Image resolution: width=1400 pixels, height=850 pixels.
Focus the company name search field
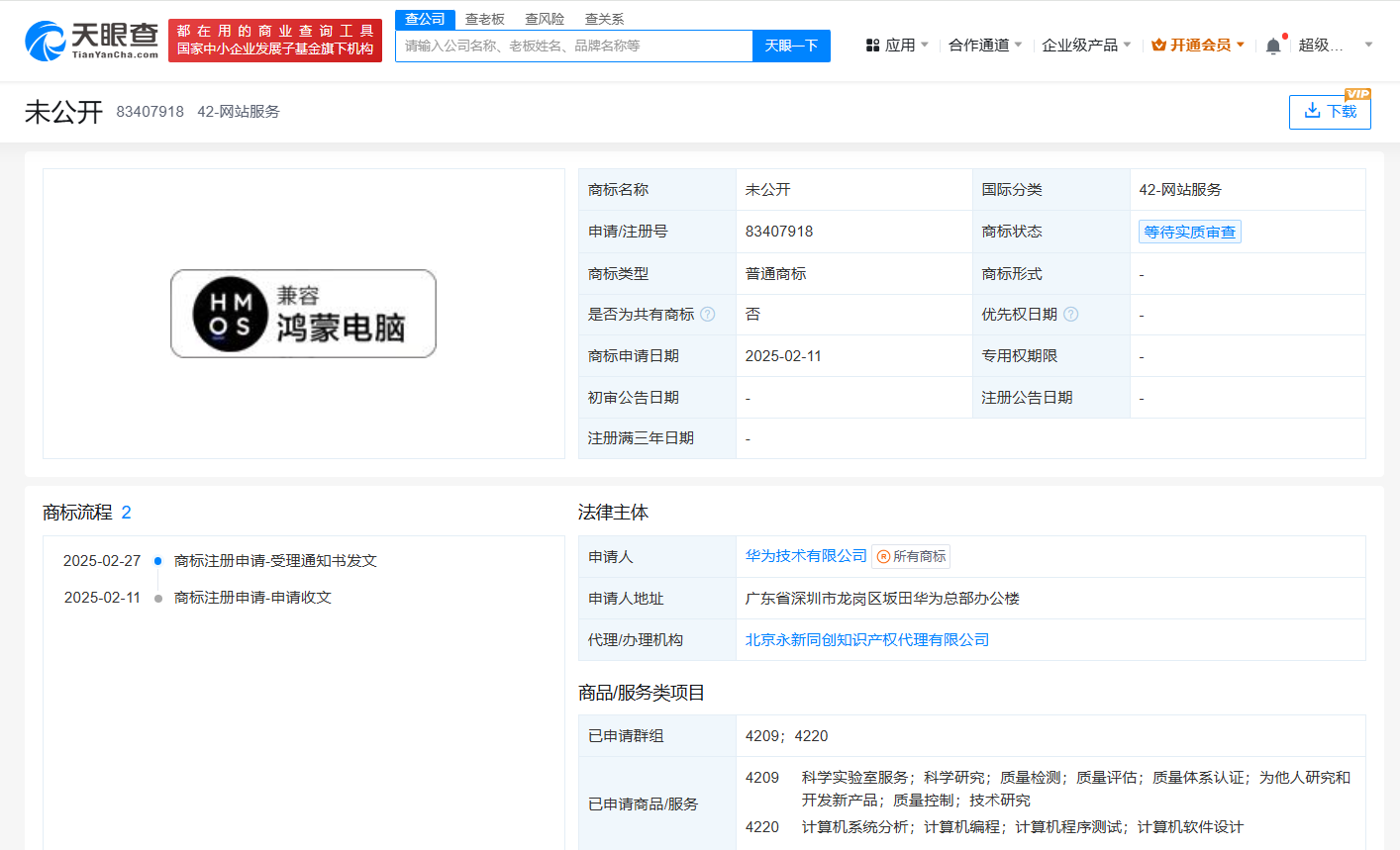574,46
